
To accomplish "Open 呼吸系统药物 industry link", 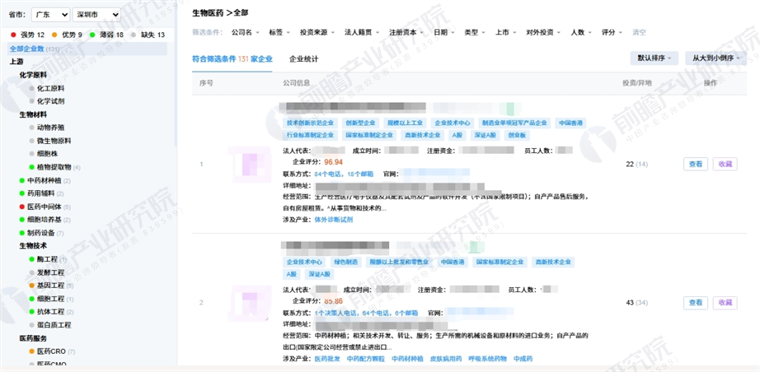I will [487, 359].
